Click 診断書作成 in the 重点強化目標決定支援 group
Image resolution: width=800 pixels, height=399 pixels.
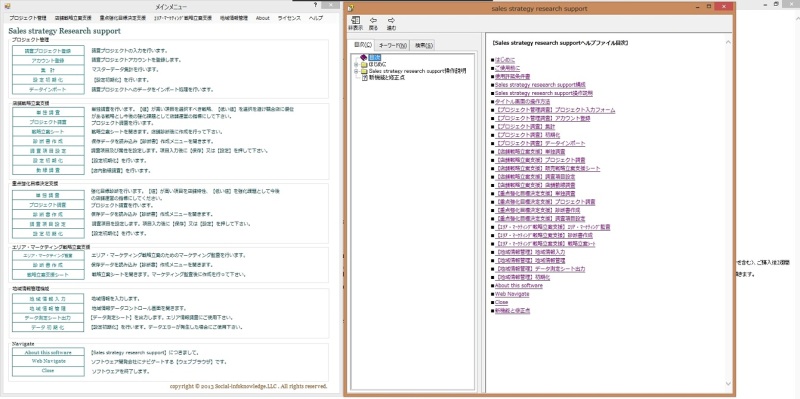tap(48, 214)
